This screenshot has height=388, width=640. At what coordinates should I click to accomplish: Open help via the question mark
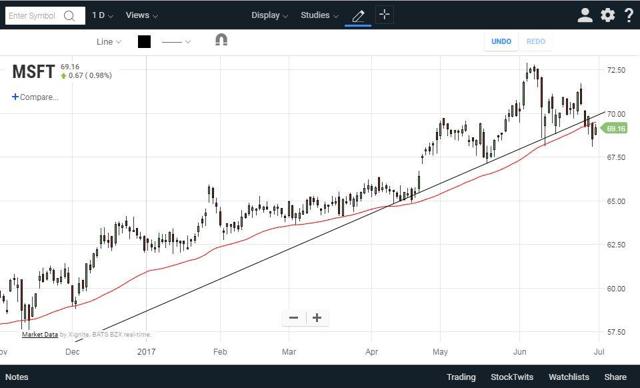629,15
